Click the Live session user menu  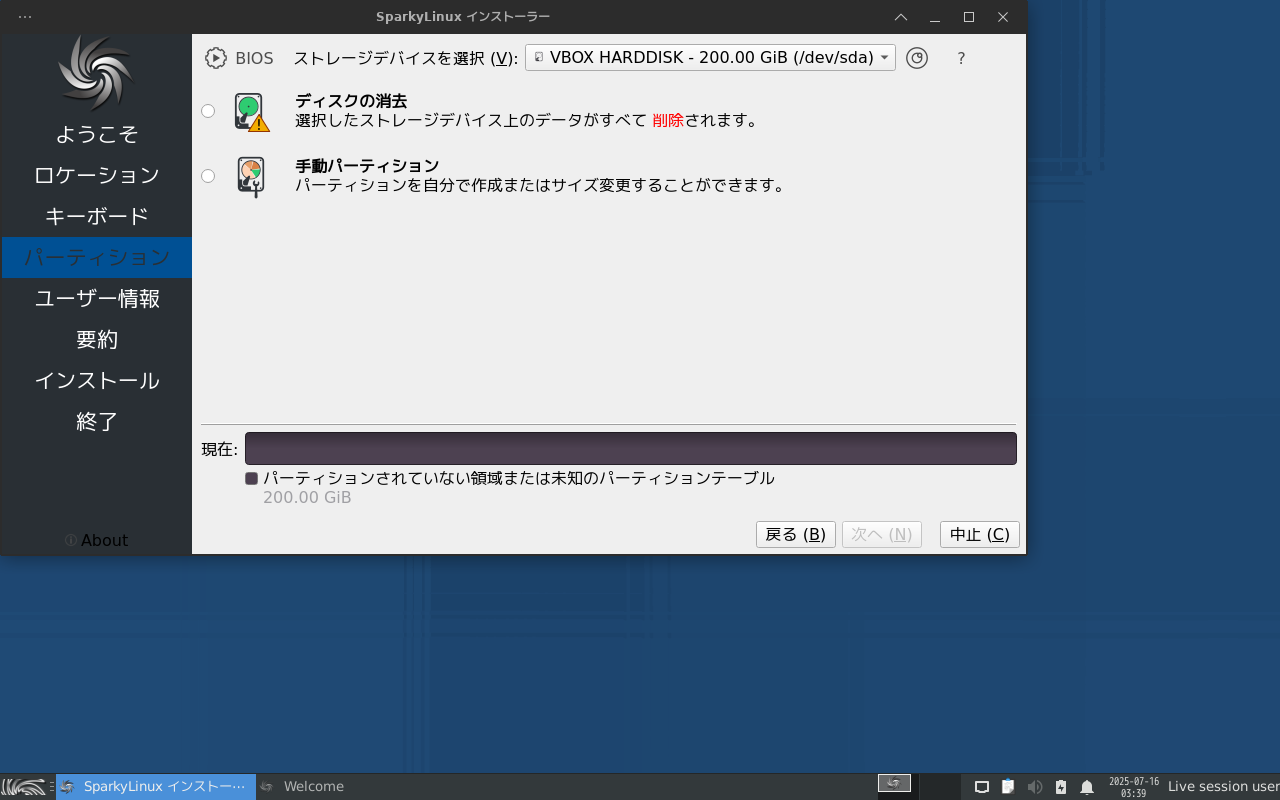(x=1223, y=786)
